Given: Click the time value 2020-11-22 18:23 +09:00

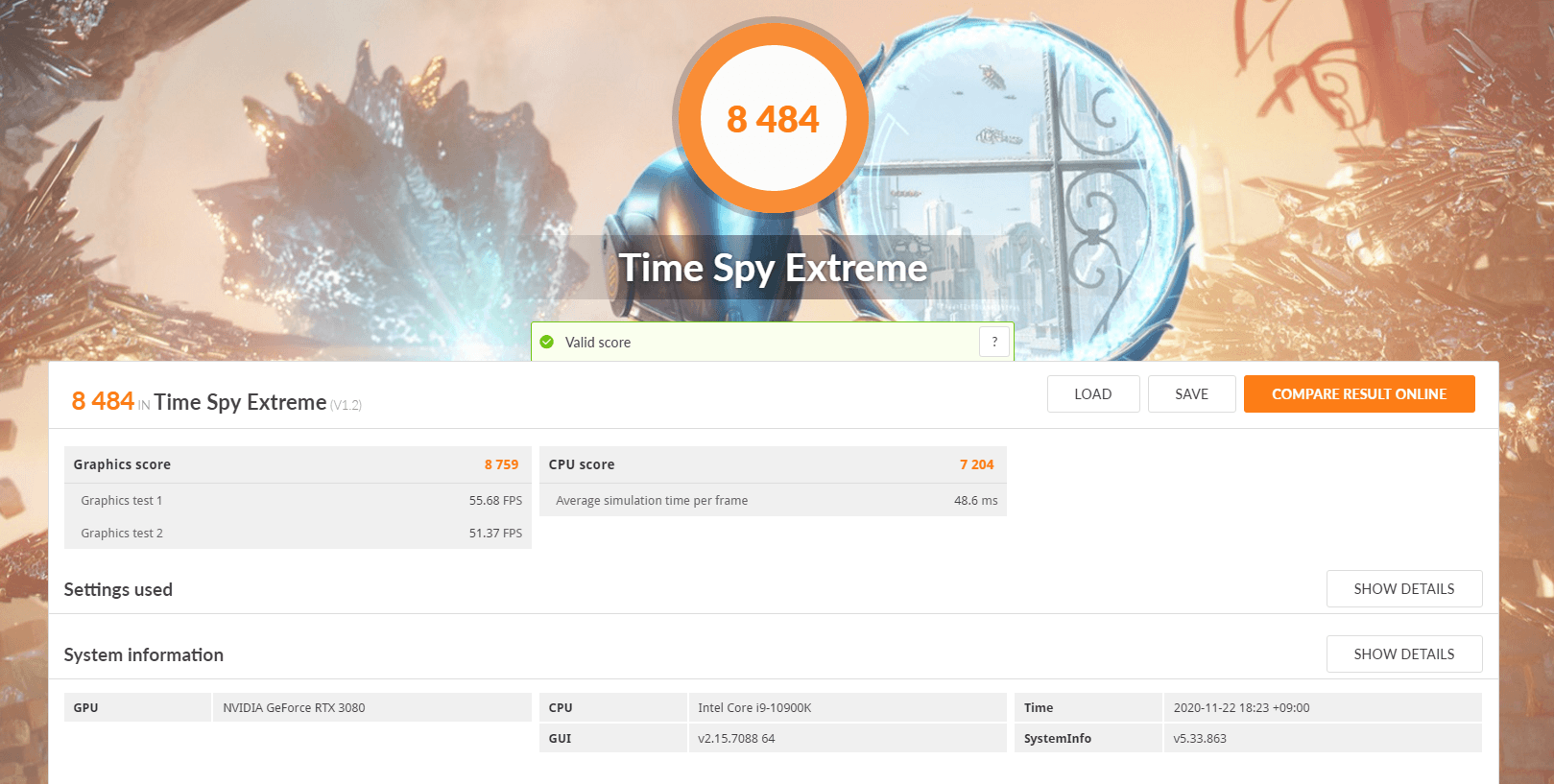Looking at the screenshot, I should click(x=1241, y=708).
